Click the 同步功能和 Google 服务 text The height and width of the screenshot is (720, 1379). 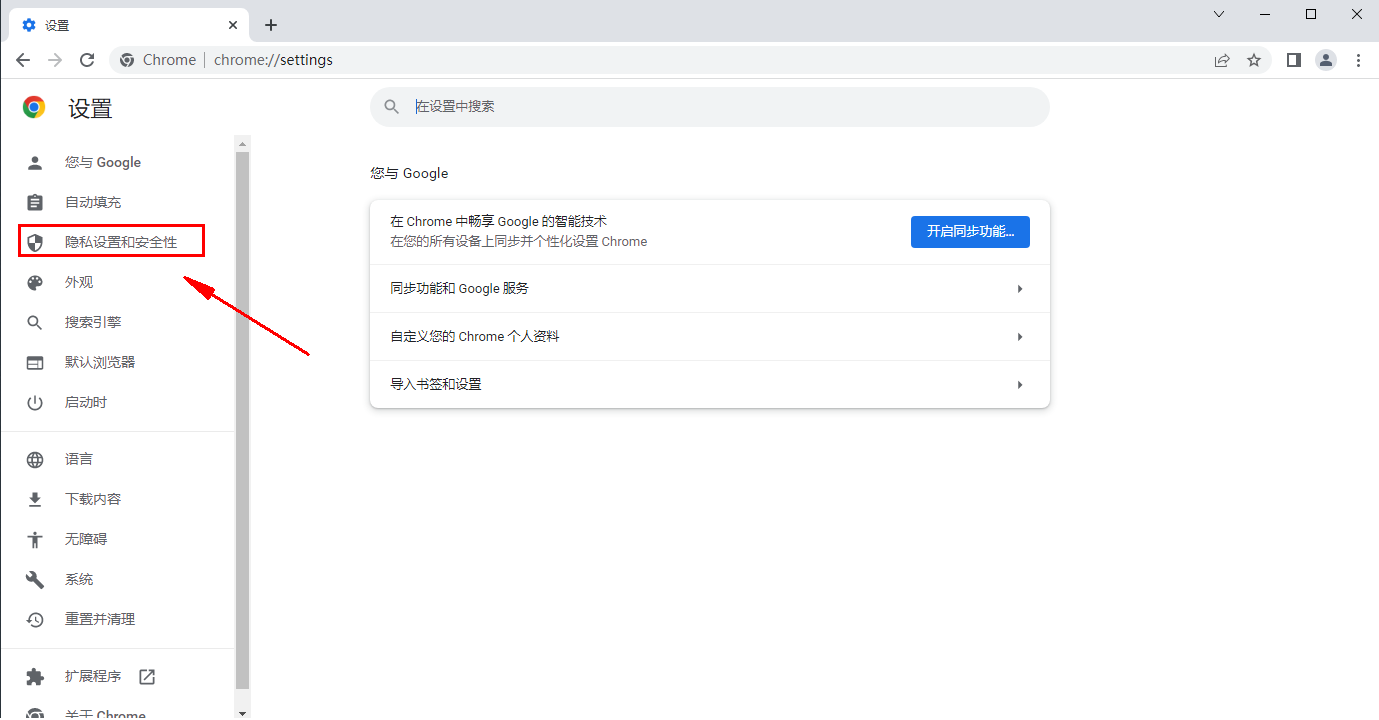[x=459, y=288]
